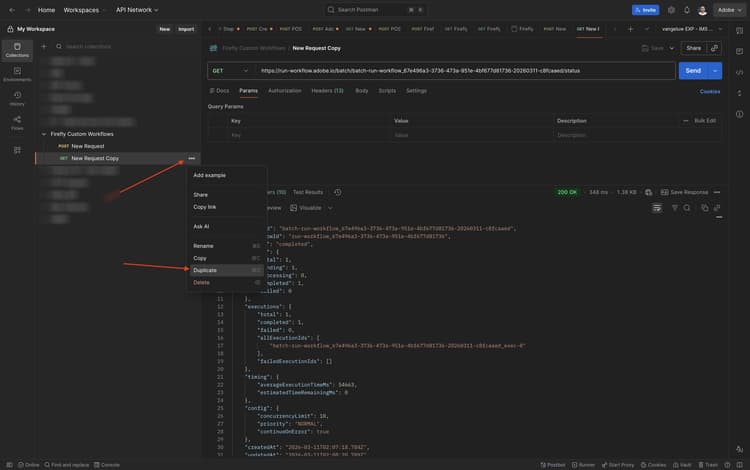Click the search icon in response toolbar
Viewport: 750px width, 470px height.
[687, 208]
